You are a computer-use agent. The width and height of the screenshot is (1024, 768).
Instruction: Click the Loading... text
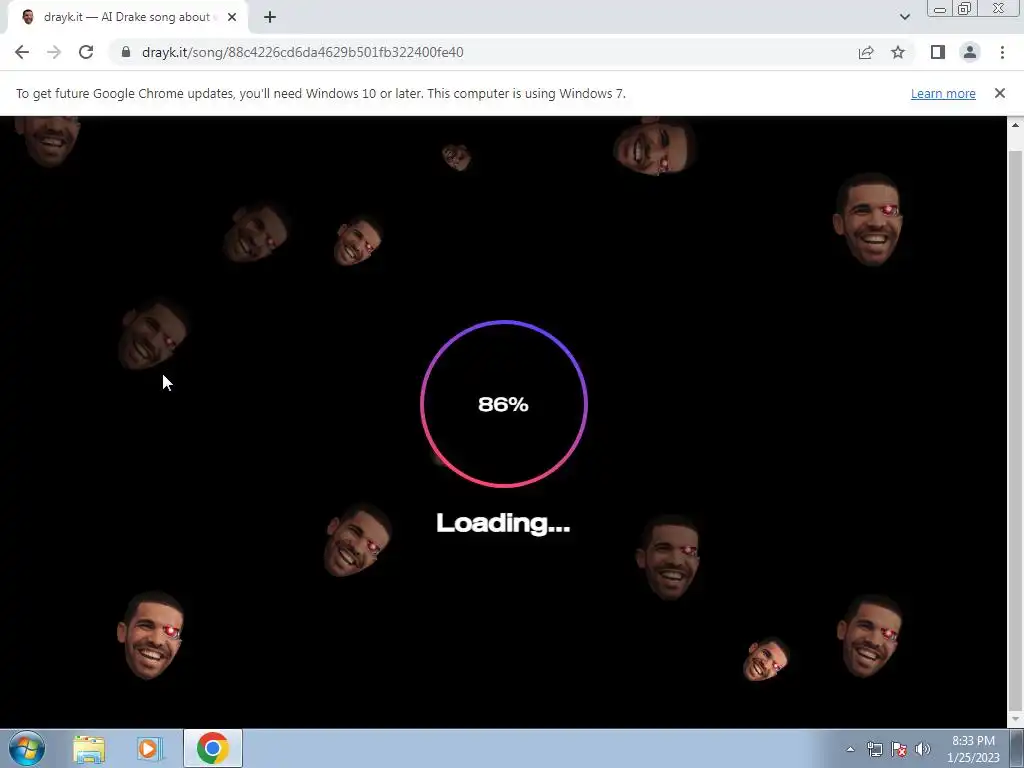pyautogui.click(x=504, y=523)
